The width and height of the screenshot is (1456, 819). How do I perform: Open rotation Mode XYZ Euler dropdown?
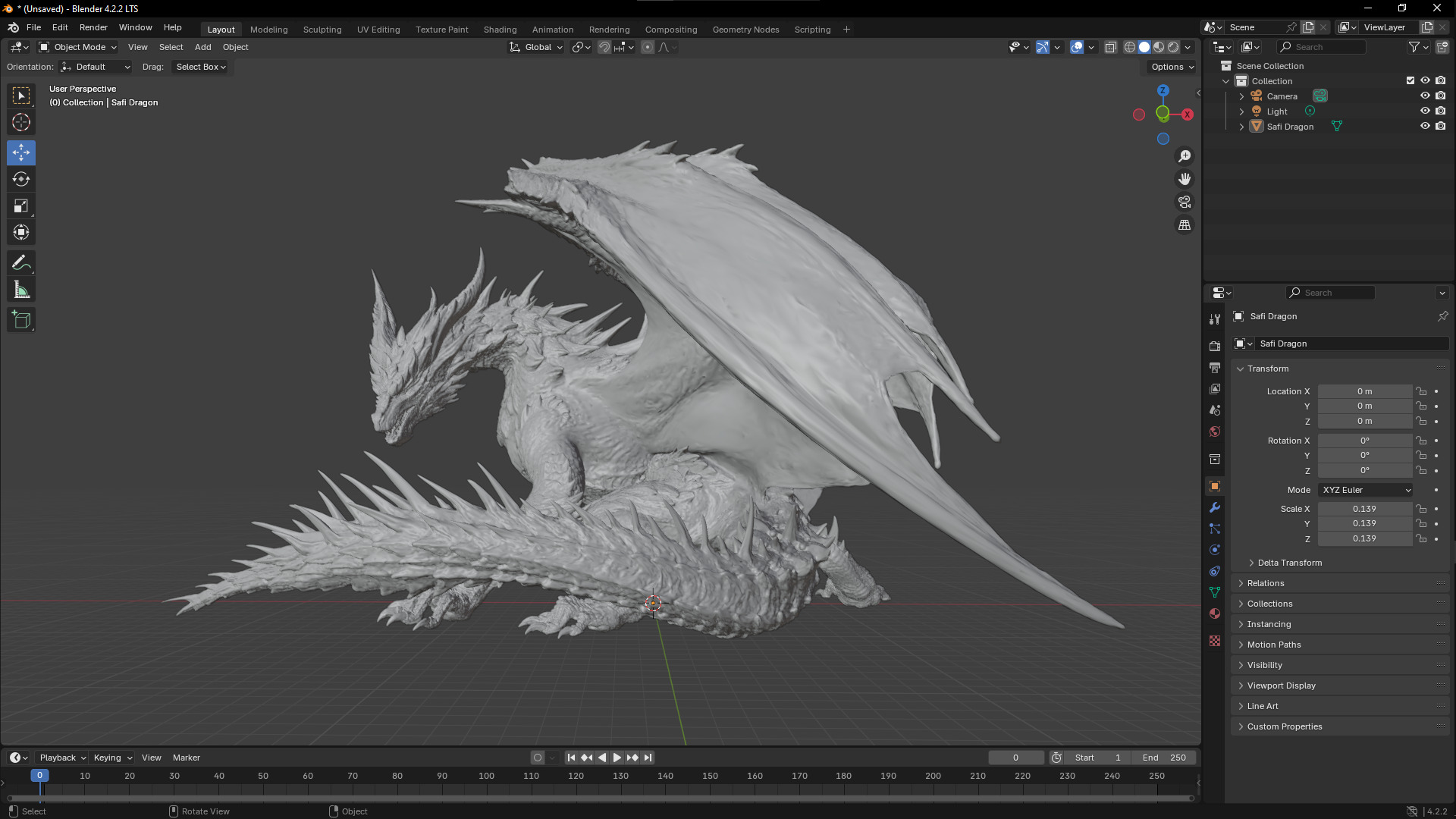click(1366, 490)
